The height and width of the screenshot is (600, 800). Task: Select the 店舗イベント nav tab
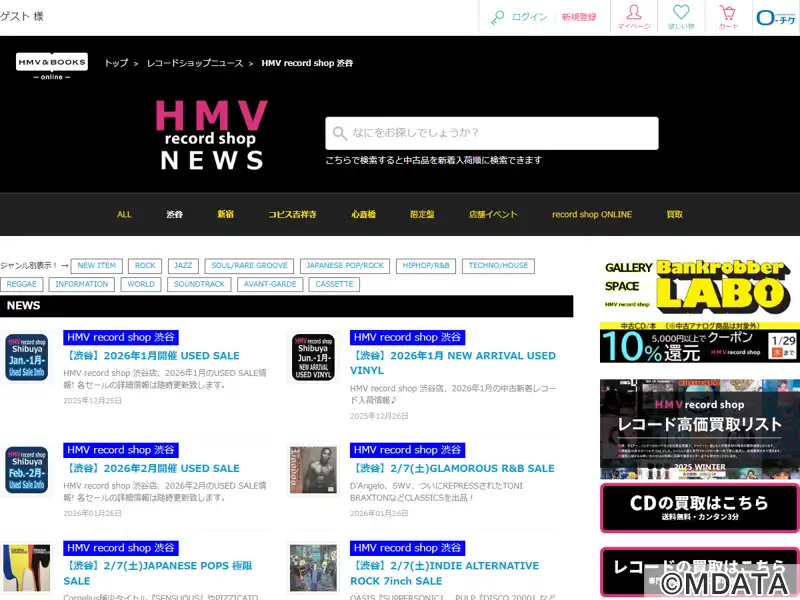point(493,214)
